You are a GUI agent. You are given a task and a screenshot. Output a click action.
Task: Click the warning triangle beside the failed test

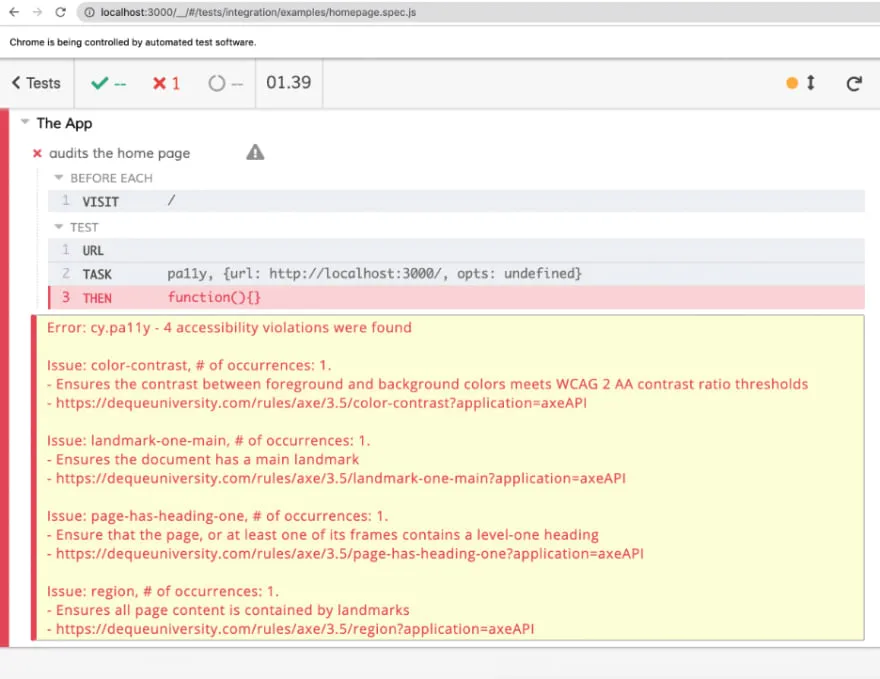(x=256, y=153)
